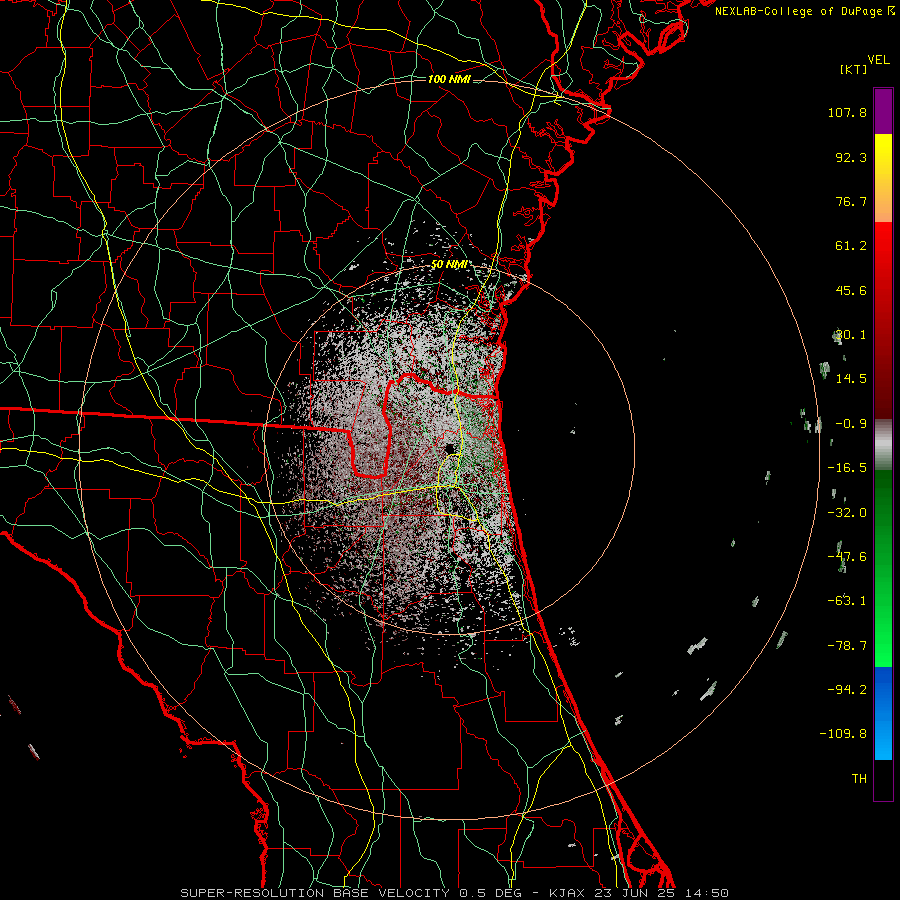Pick the yellow-orange segment of velocity color bar

point(883,178)
